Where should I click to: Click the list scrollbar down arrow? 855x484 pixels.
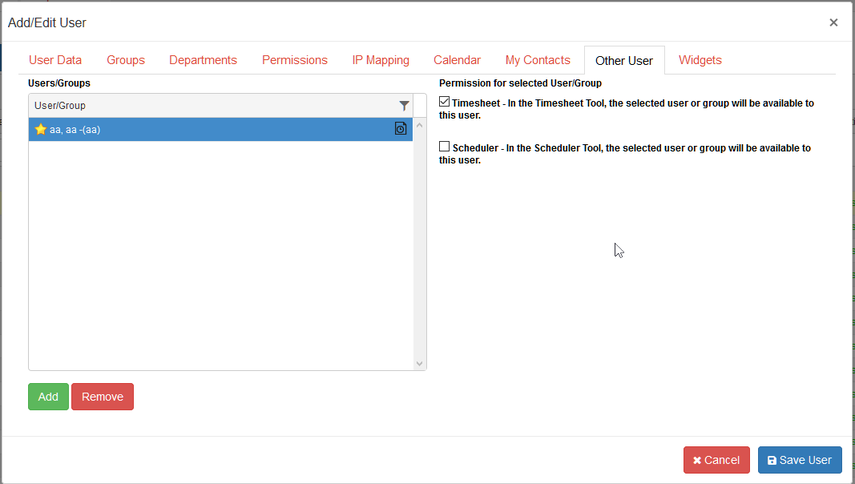click(419, 364)
